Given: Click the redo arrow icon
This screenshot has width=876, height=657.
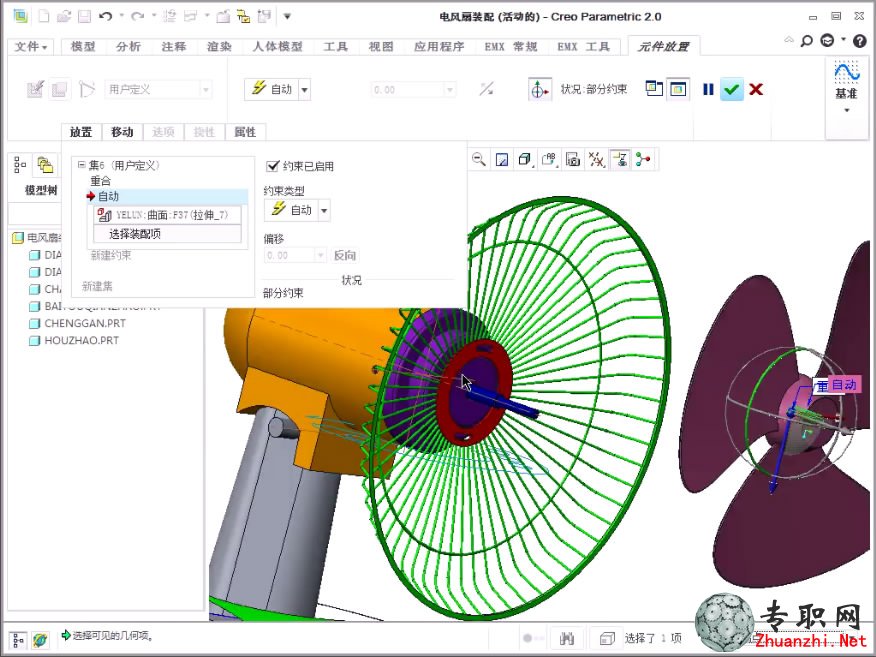Looking at the screenshot, I should 137,16.
